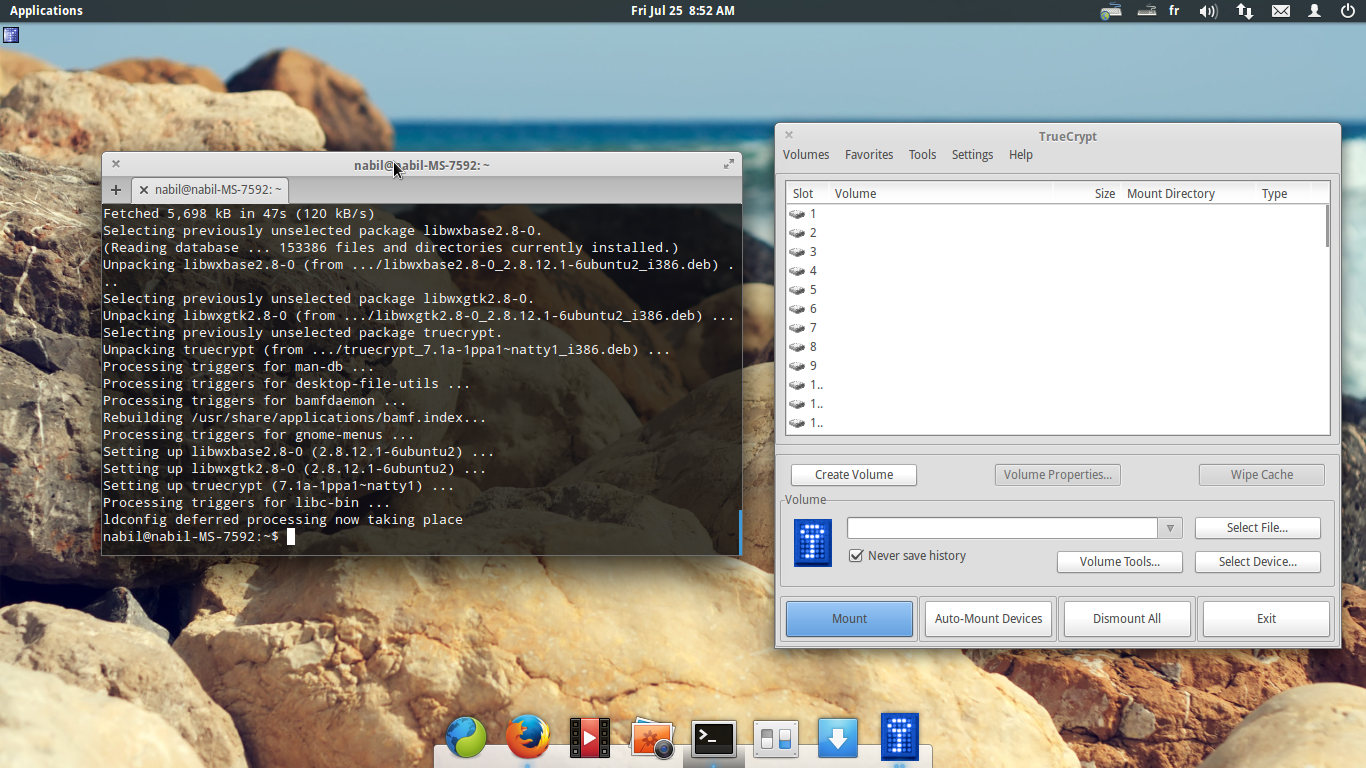Click the terminal prompt line nabil@nabil-MS-7592:~$
The height and width of the screenshot is (768, 1366).
tap(191, 537)
